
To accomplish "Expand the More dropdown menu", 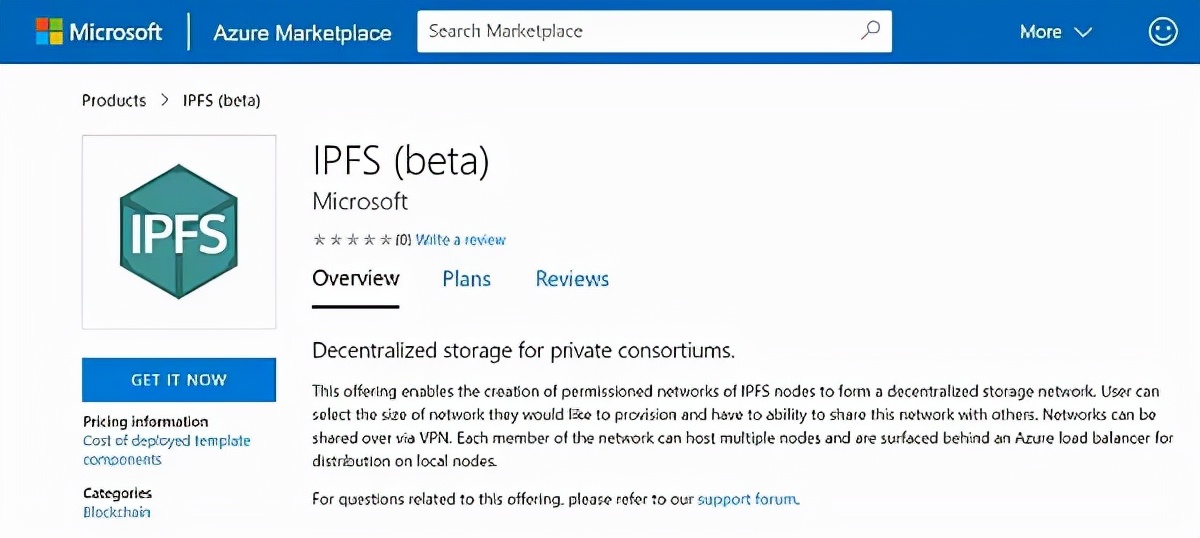I will point(1055,32).
